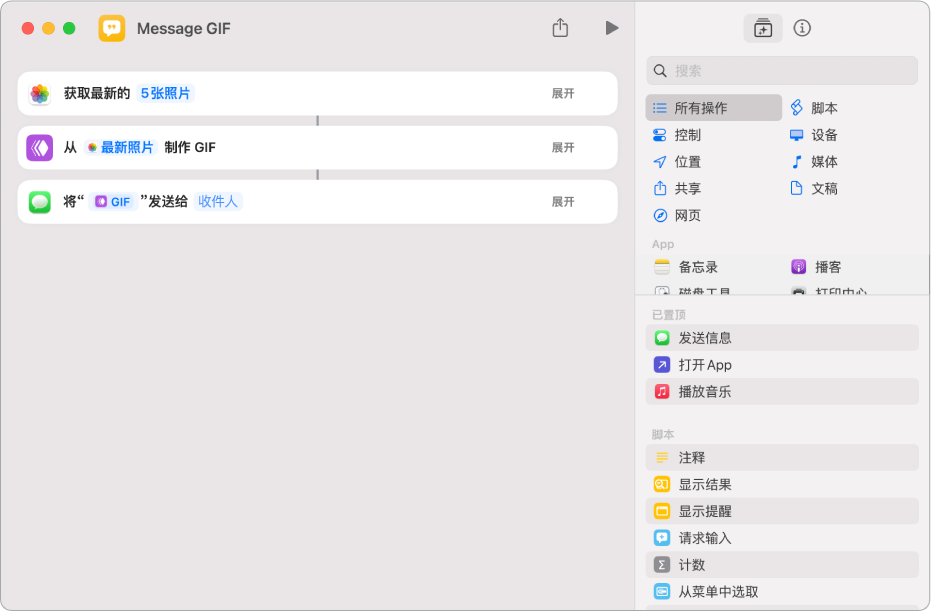This screenshot has width=931, height=612.
Task: Add the 显示提醒 action
Action: [782, 511]
